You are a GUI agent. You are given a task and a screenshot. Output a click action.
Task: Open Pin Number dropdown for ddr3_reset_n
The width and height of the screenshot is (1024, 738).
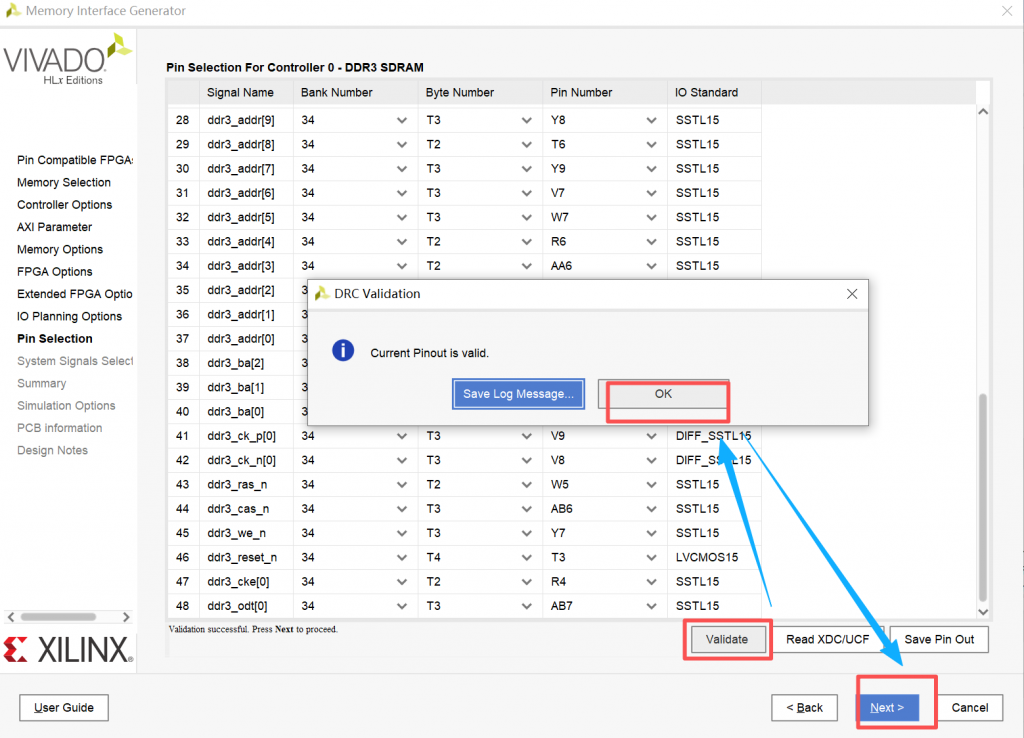click(x=651, y=557)
